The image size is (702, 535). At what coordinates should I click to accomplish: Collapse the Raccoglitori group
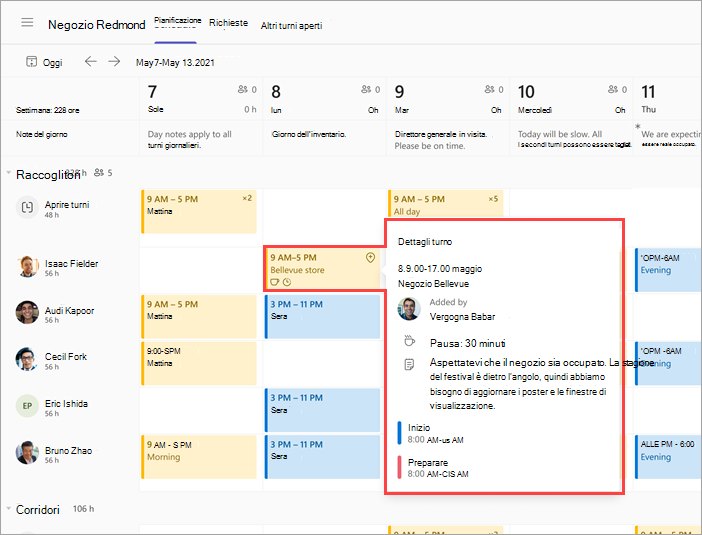coord(9,173)
